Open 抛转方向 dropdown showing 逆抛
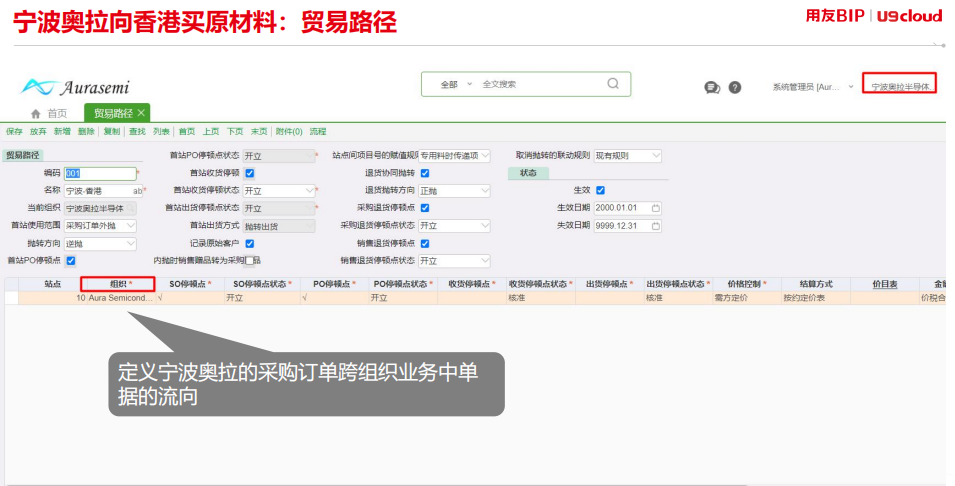The image size is (955, 486). pyautogui.click(x=100, y=244)
